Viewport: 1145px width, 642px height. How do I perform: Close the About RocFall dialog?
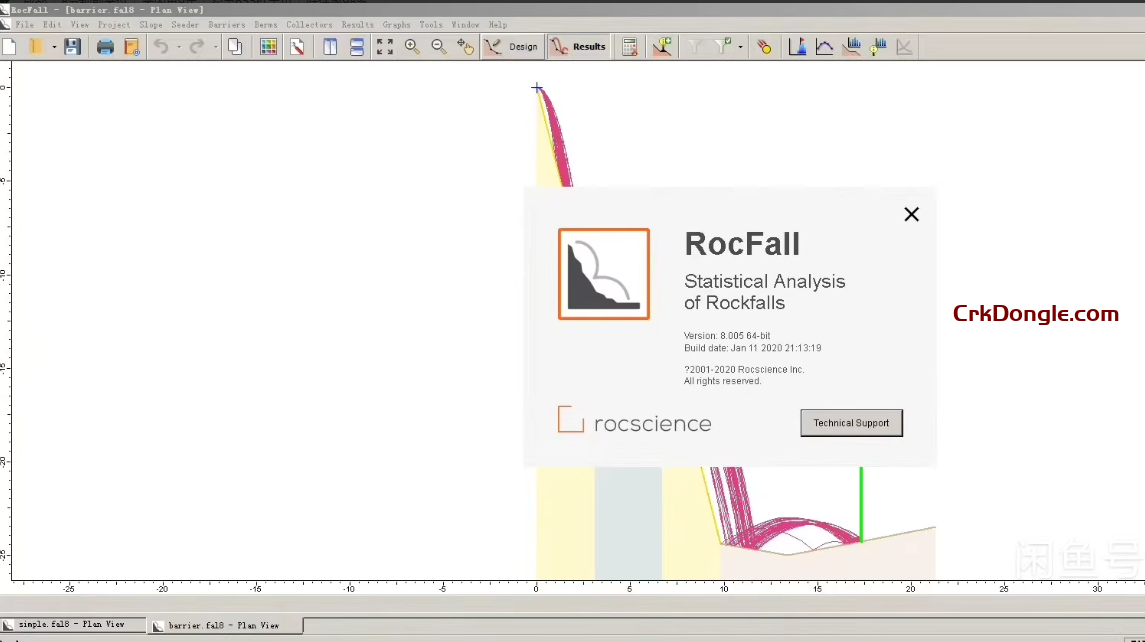pyautogui.click(x=911, y=214)
